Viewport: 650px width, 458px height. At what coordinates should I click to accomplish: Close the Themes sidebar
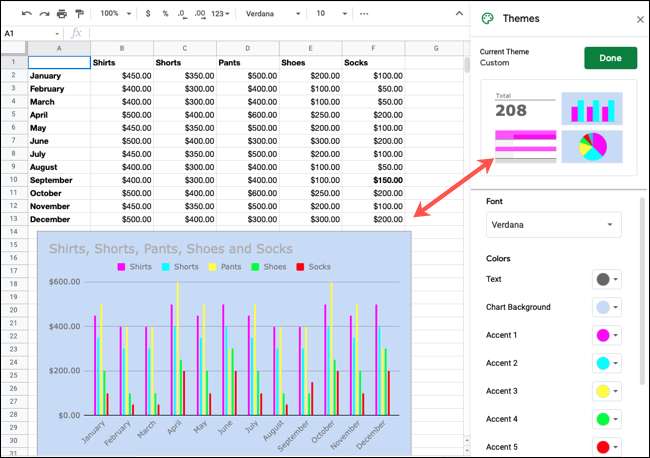640,19
